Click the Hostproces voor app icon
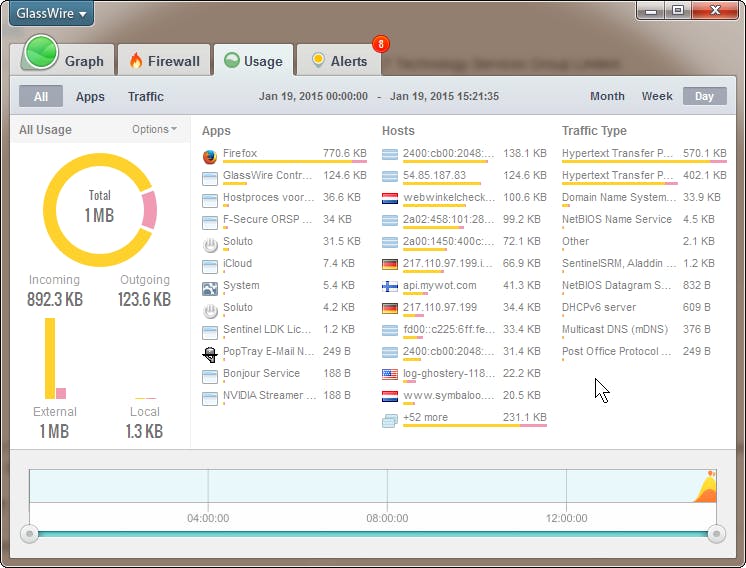746x568 pixels. pyautogui.click(x=210, y=200)
